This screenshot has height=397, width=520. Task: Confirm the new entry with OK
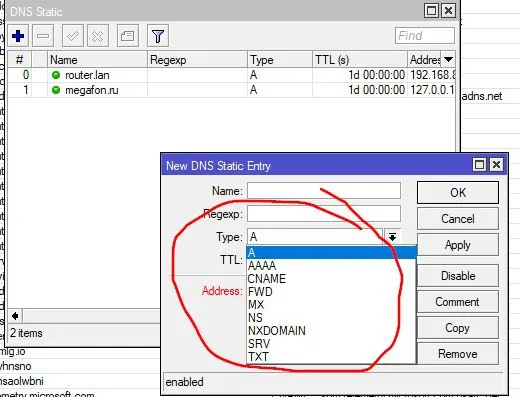(458, 192)
